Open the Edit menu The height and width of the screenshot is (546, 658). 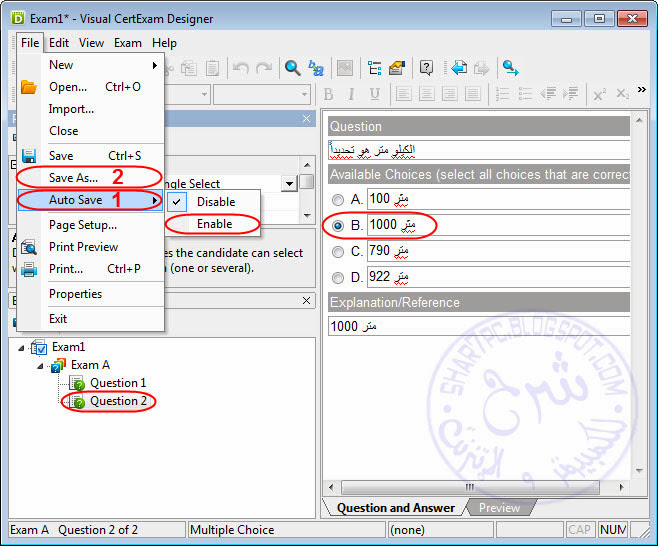[x=59, y=43]
